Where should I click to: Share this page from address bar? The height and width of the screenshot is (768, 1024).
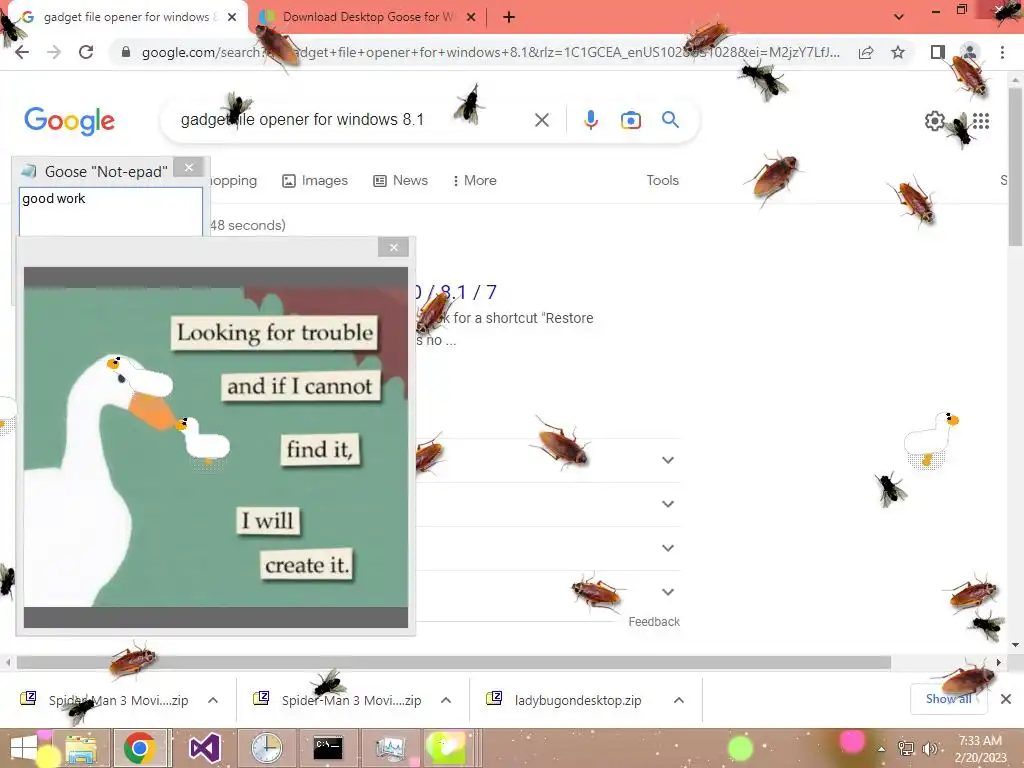866,52
